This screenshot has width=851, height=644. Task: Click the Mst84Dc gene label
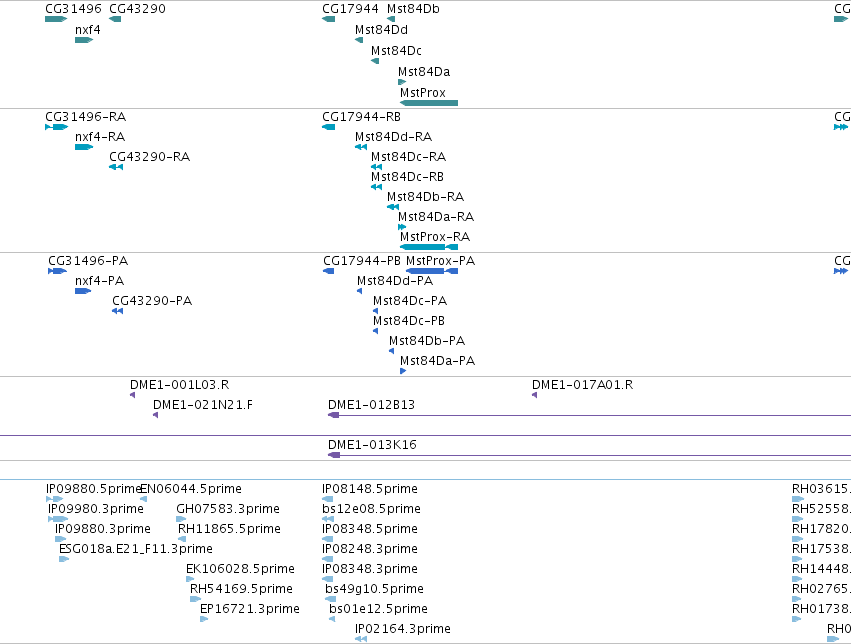(396, 51)
